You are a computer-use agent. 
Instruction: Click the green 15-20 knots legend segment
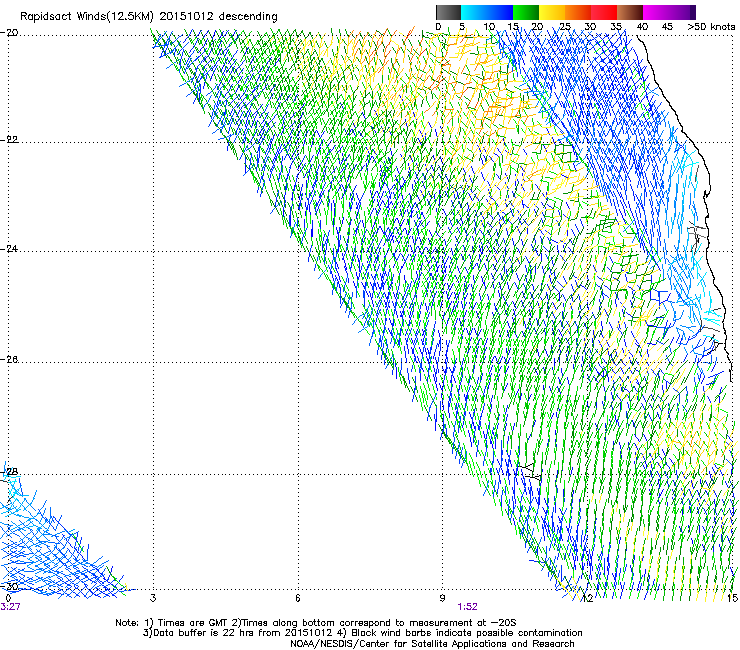pos(526,12)
